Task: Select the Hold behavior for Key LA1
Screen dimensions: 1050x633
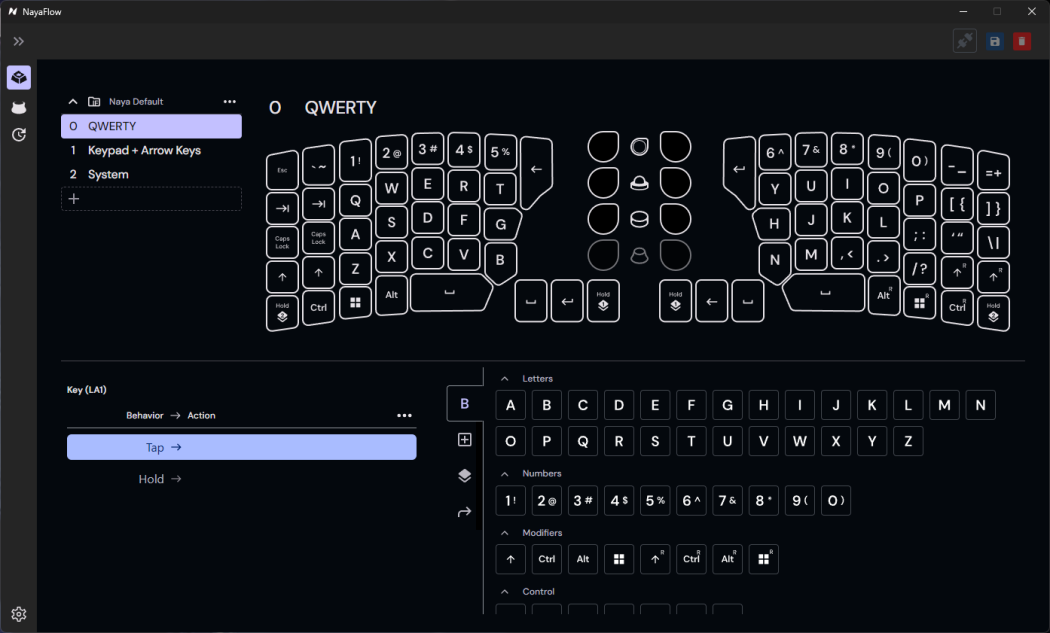Action: (x=160, y=479)
